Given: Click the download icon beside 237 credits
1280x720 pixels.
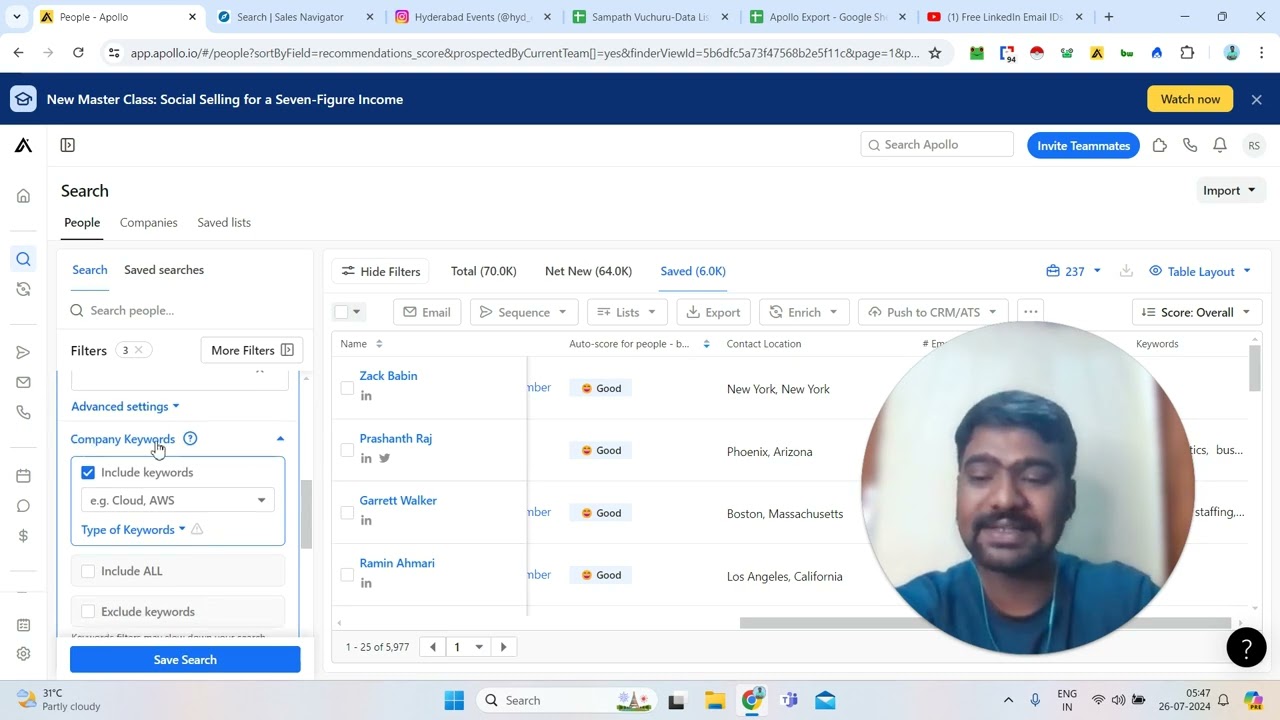Looking at the screenshot, I should (x=1126, y=271).
